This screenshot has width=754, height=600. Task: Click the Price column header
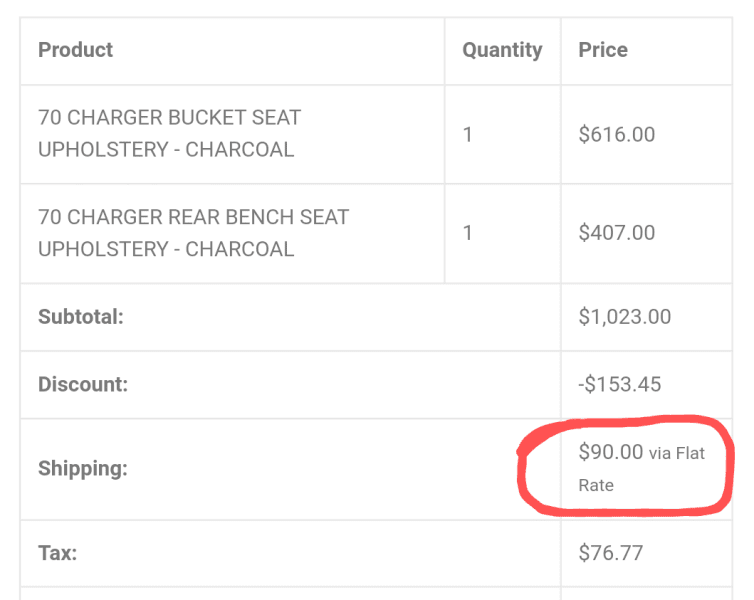(x=603, y=50)
